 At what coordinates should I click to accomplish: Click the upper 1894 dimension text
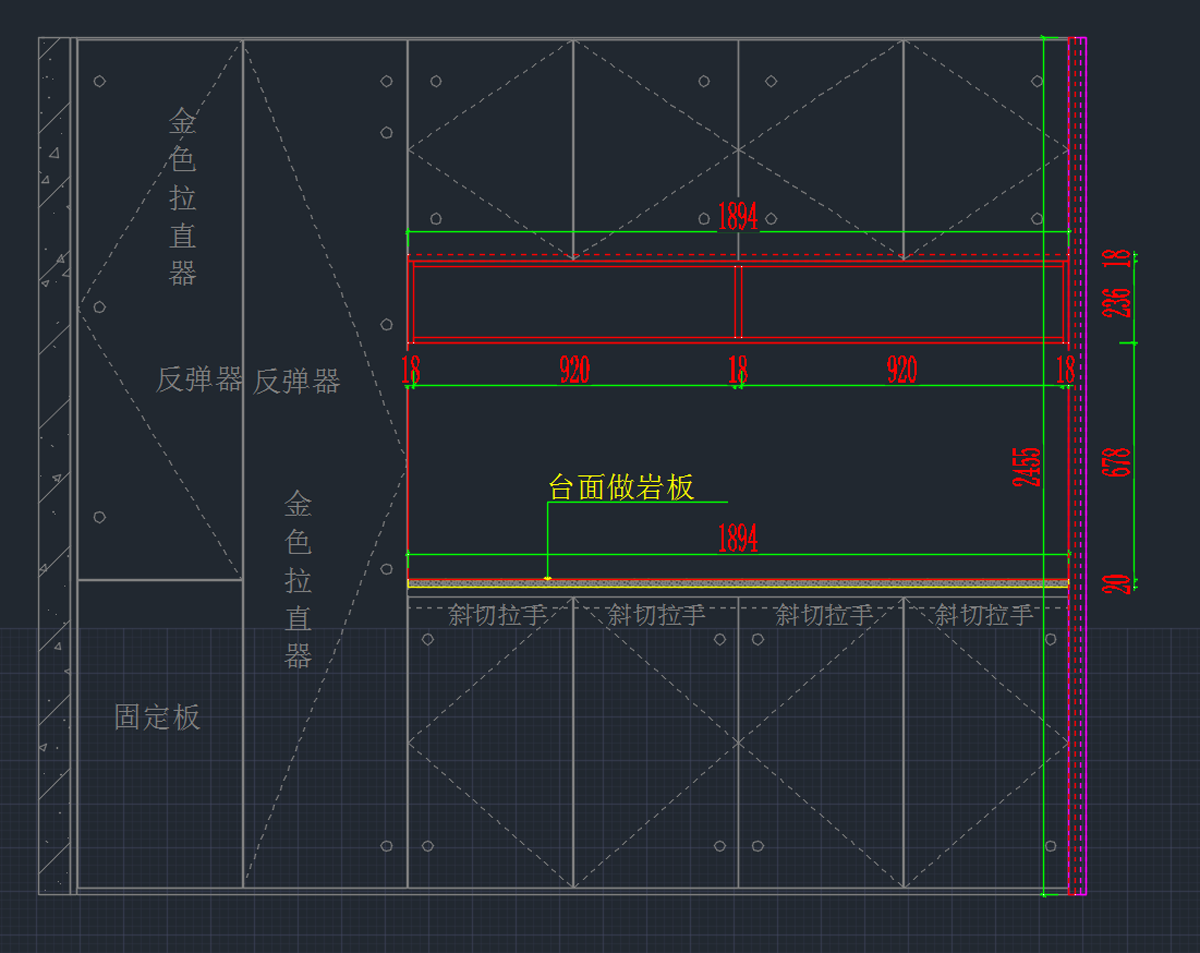pyautogui.click(x=738, y=218)
